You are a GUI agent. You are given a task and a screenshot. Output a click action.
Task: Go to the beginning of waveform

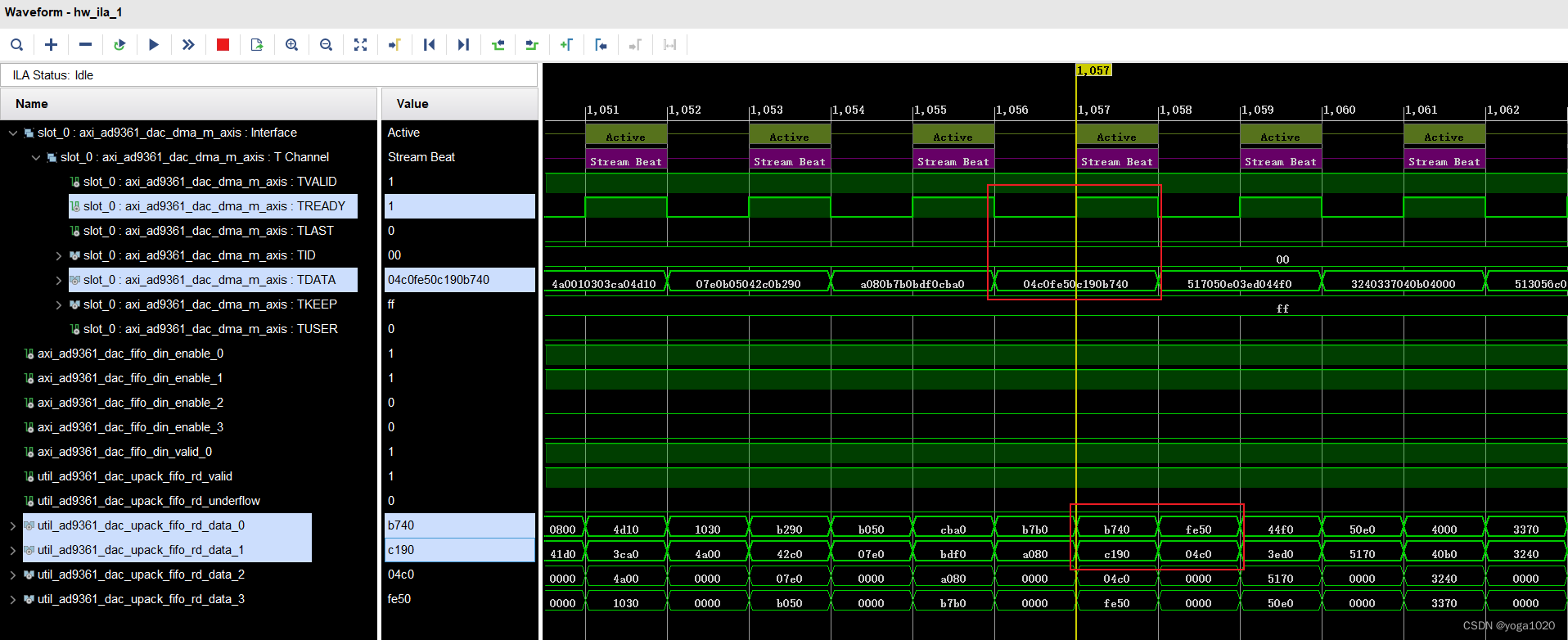429,45
